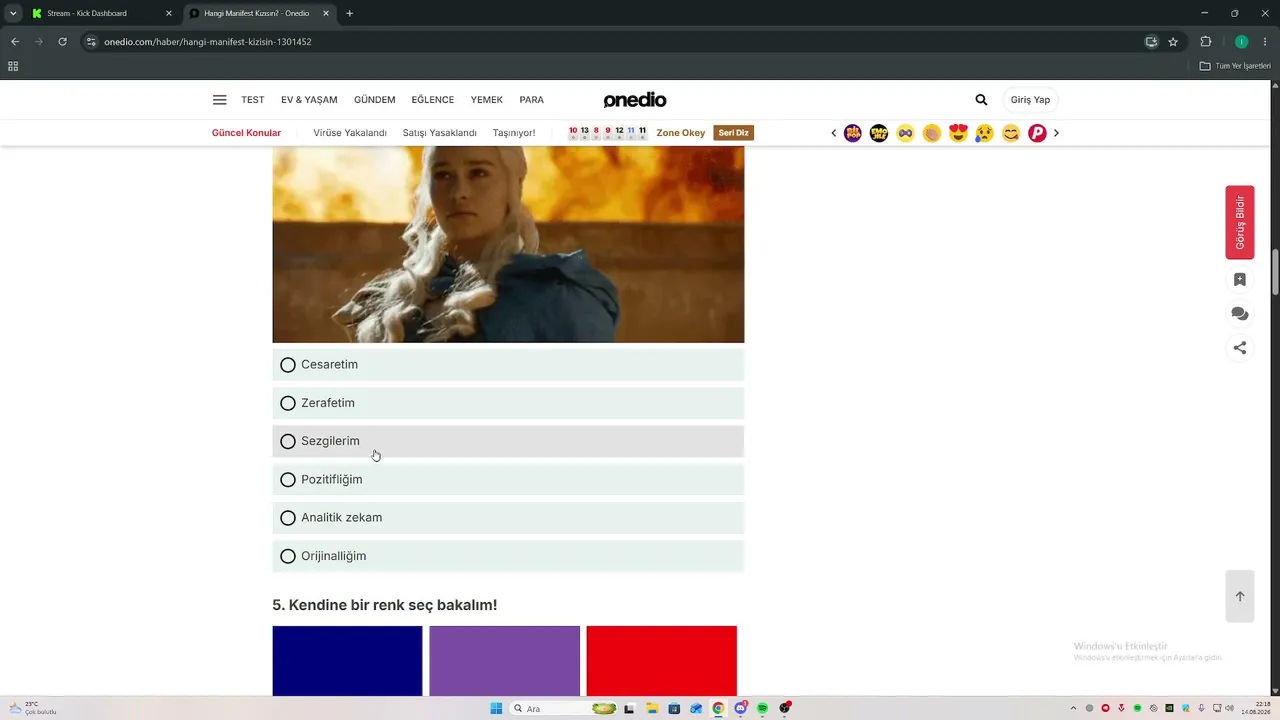Bookmark this quiz with the side bookmark icon
Screen dimensions: 1280x720
pyautogui.click(x=1240, y=280)
